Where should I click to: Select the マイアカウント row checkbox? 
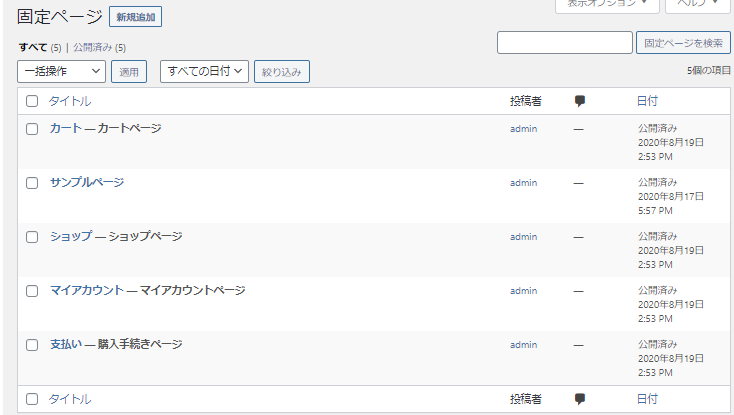pyautogui.click(x=32, y=291)
